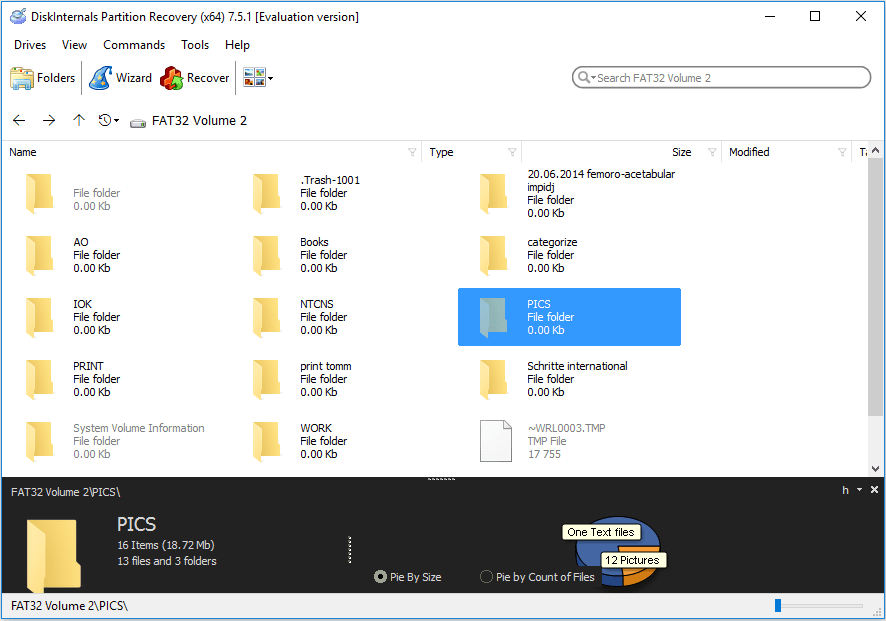Open the Size column filter dropdown
Image resolution: width=886 pixels, height=621 pixels.
[712, 153]
